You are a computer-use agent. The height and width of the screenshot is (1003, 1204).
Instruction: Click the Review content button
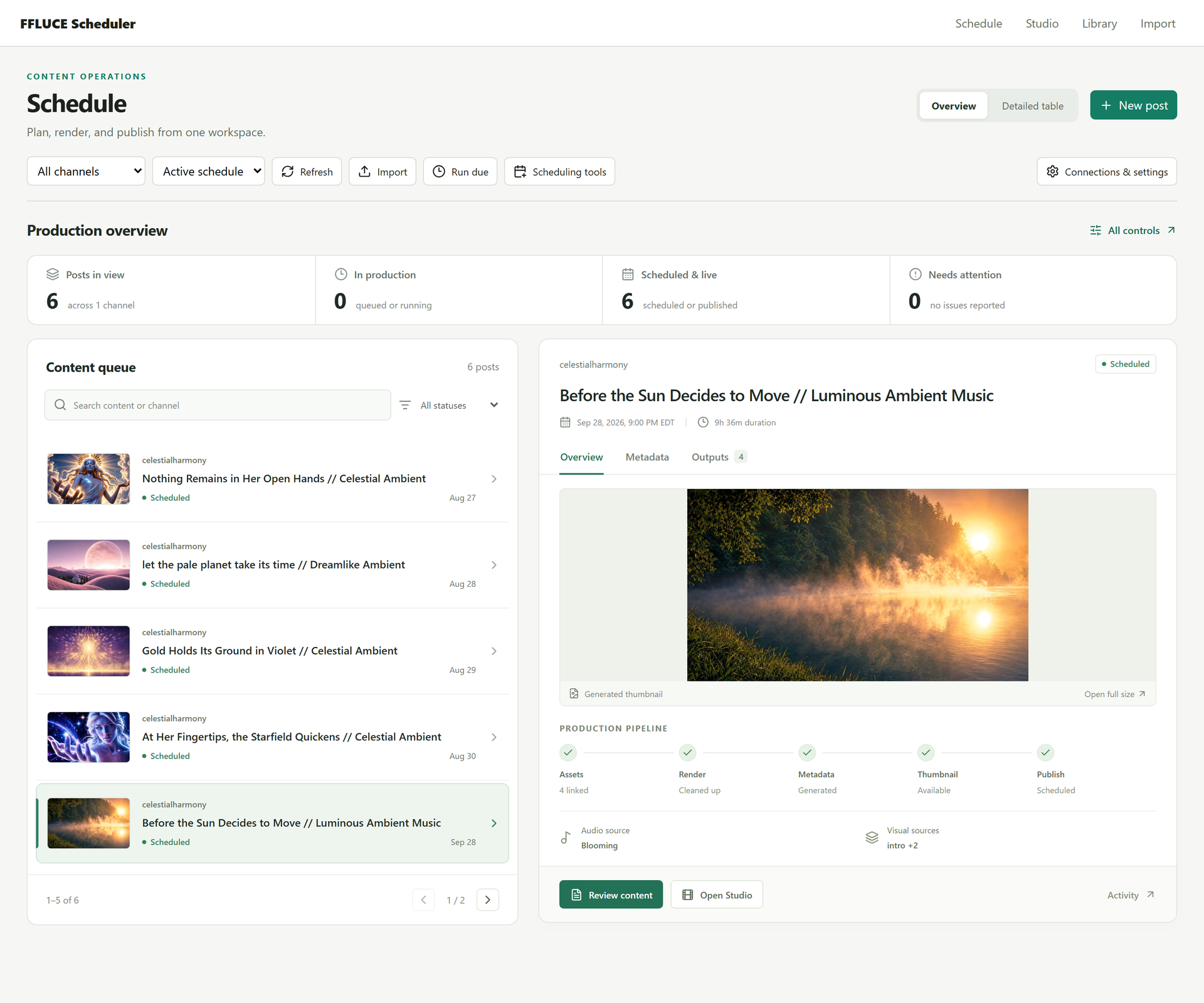click(611, 895)
